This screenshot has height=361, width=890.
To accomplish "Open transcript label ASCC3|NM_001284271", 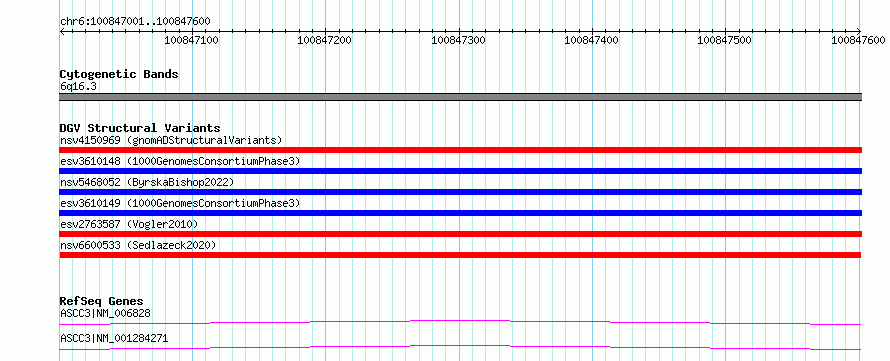I will pyautogui.click(x=114, y=339).
